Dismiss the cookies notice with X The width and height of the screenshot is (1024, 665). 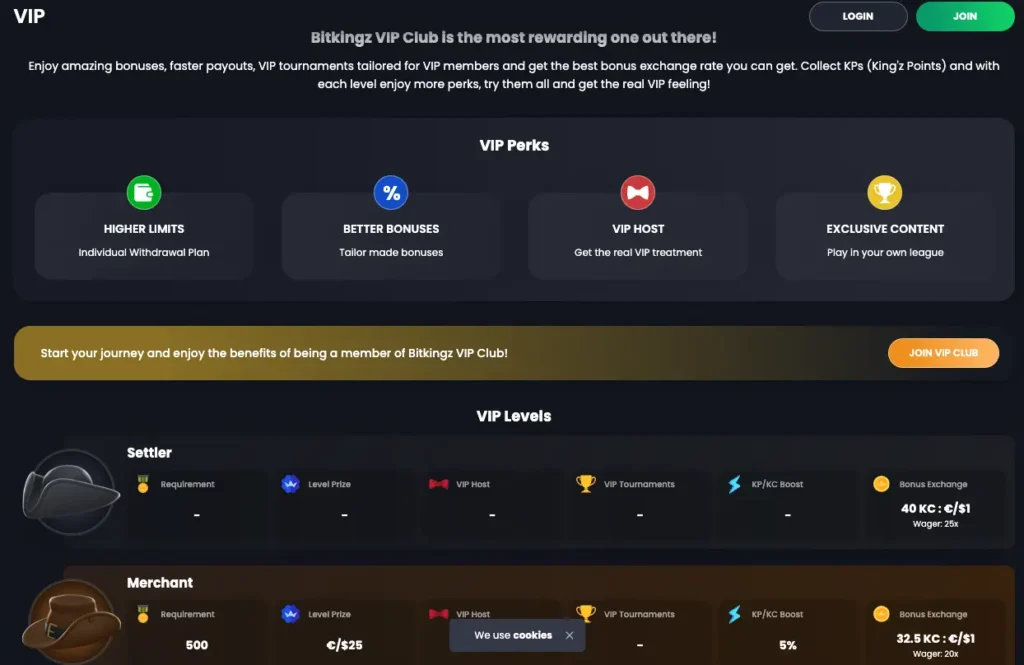569,635
